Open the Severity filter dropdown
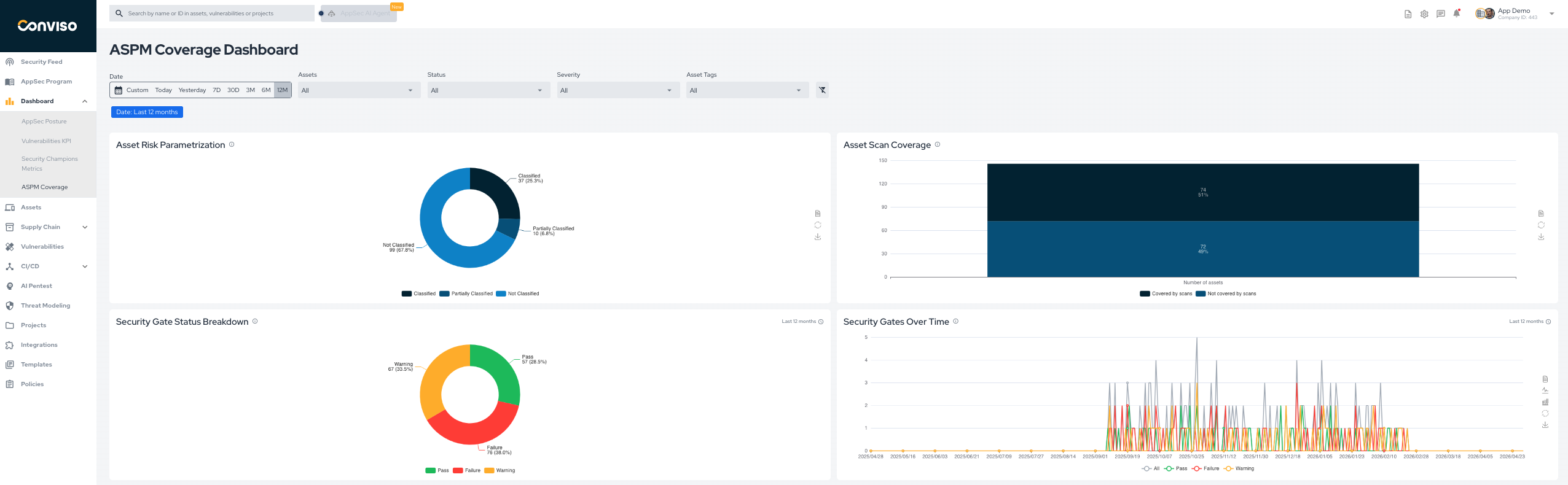The height and width of the screenshot is (485, 1568). click(618, 90)
